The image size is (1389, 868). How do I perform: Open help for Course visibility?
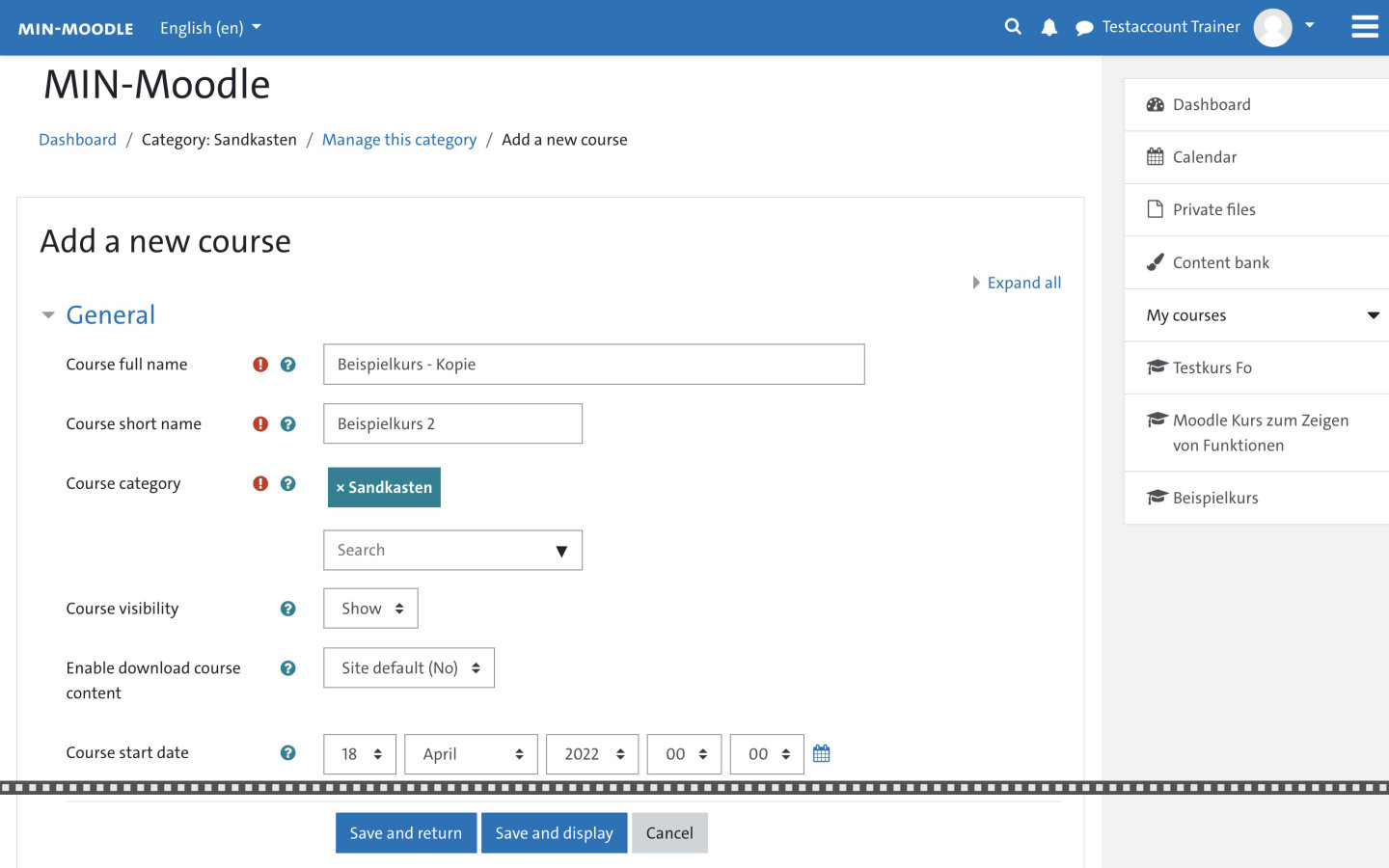tap(287, 609)
